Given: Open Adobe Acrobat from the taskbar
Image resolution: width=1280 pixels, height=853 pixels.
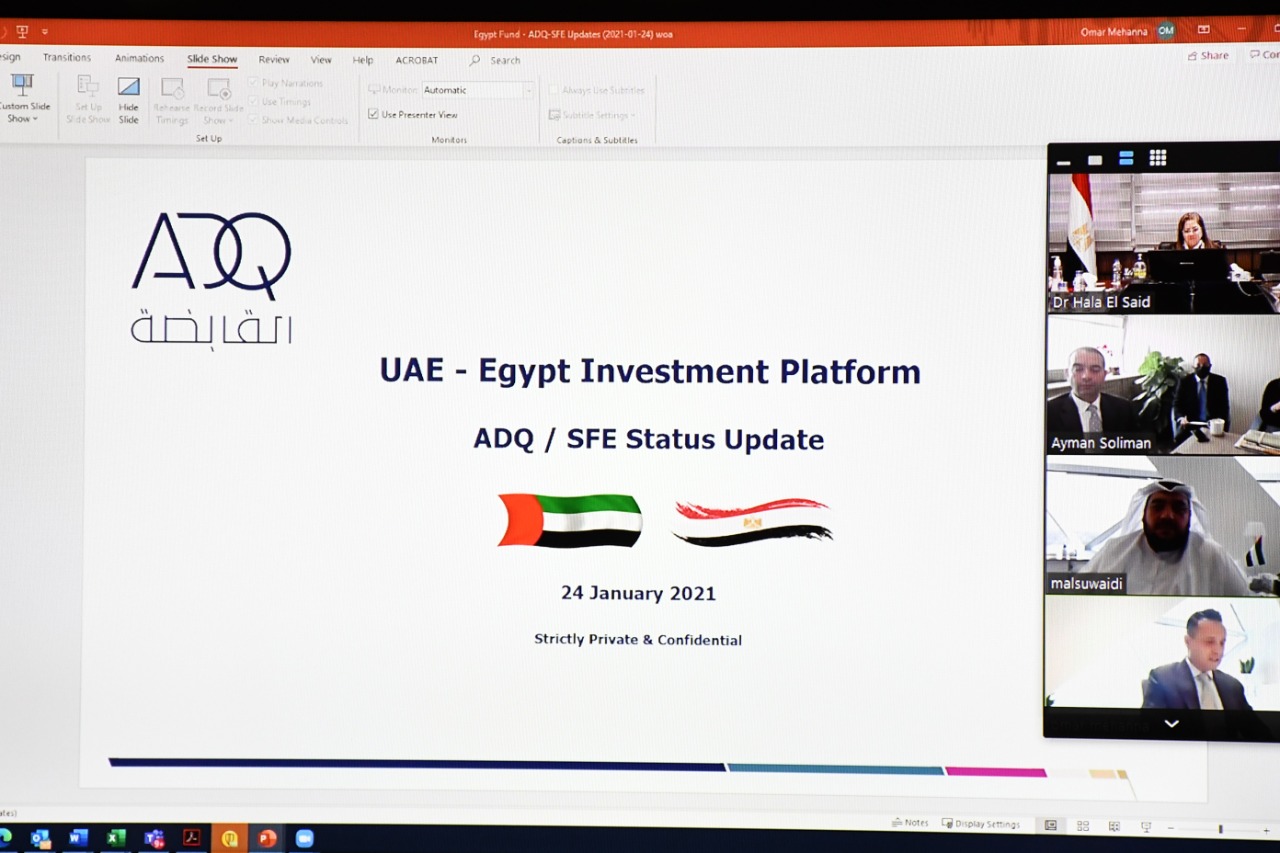Looking at the screenshot, I should coord(191,838).
